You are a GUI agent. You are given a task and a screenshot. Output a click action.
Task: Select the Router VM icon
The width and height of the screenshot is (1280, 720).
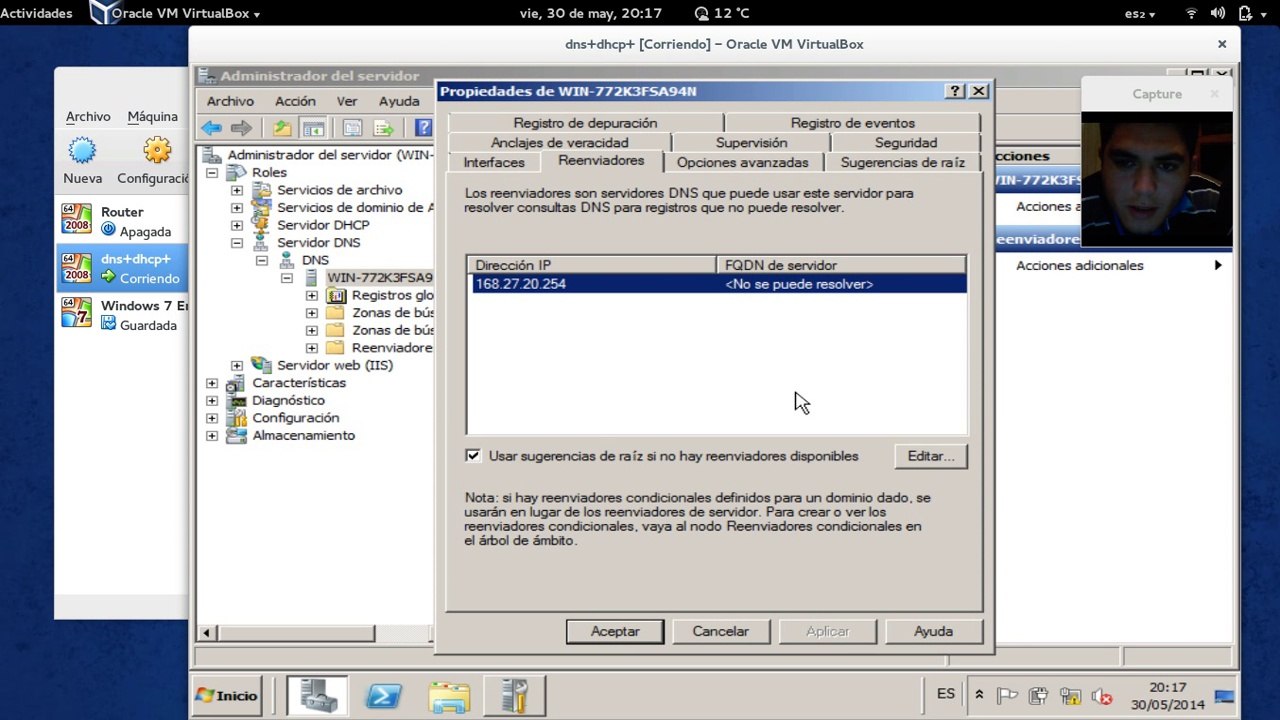click(x=77, y=220)
